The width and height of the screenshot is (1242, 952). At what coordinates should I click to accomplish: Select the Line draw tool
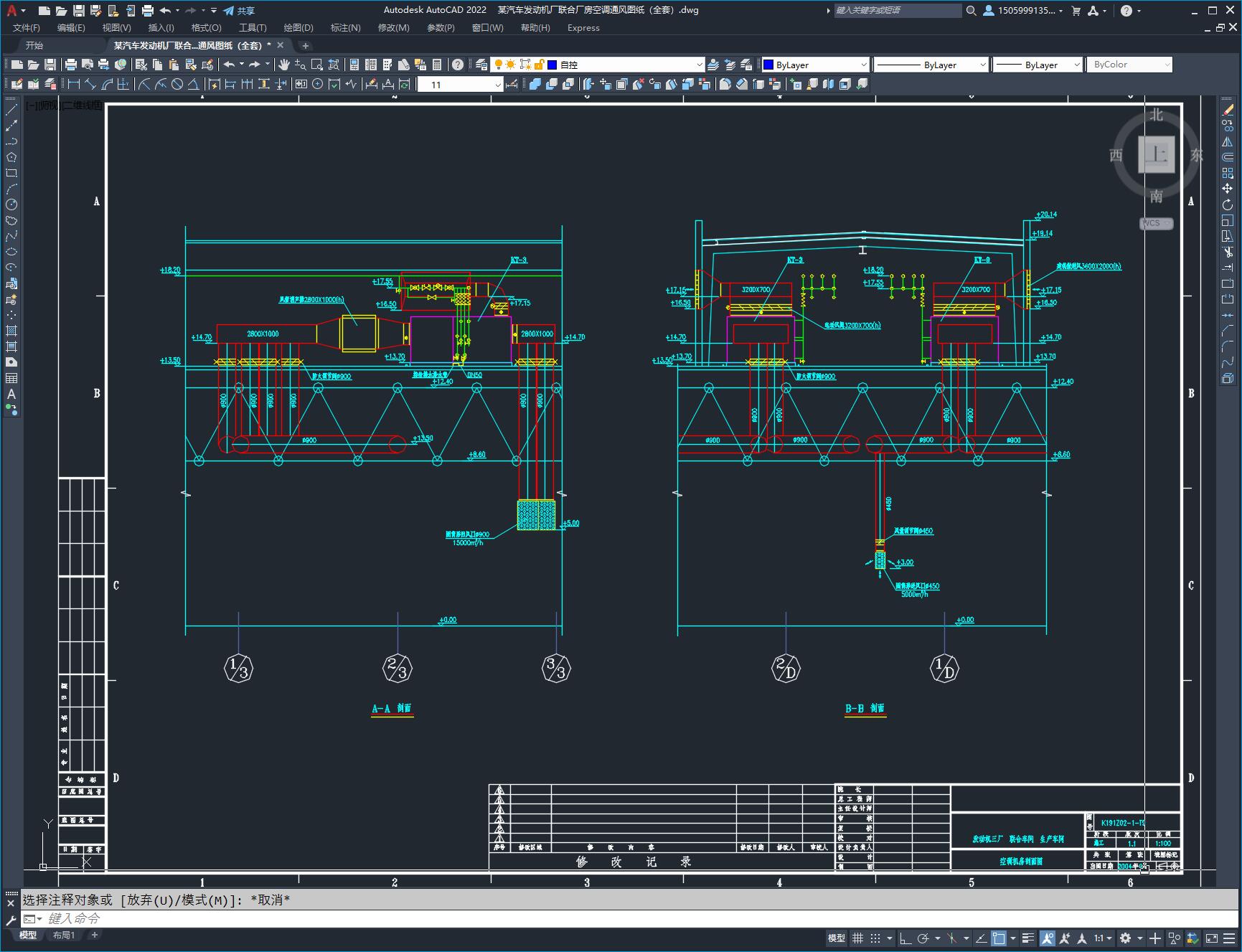point(11,110)
